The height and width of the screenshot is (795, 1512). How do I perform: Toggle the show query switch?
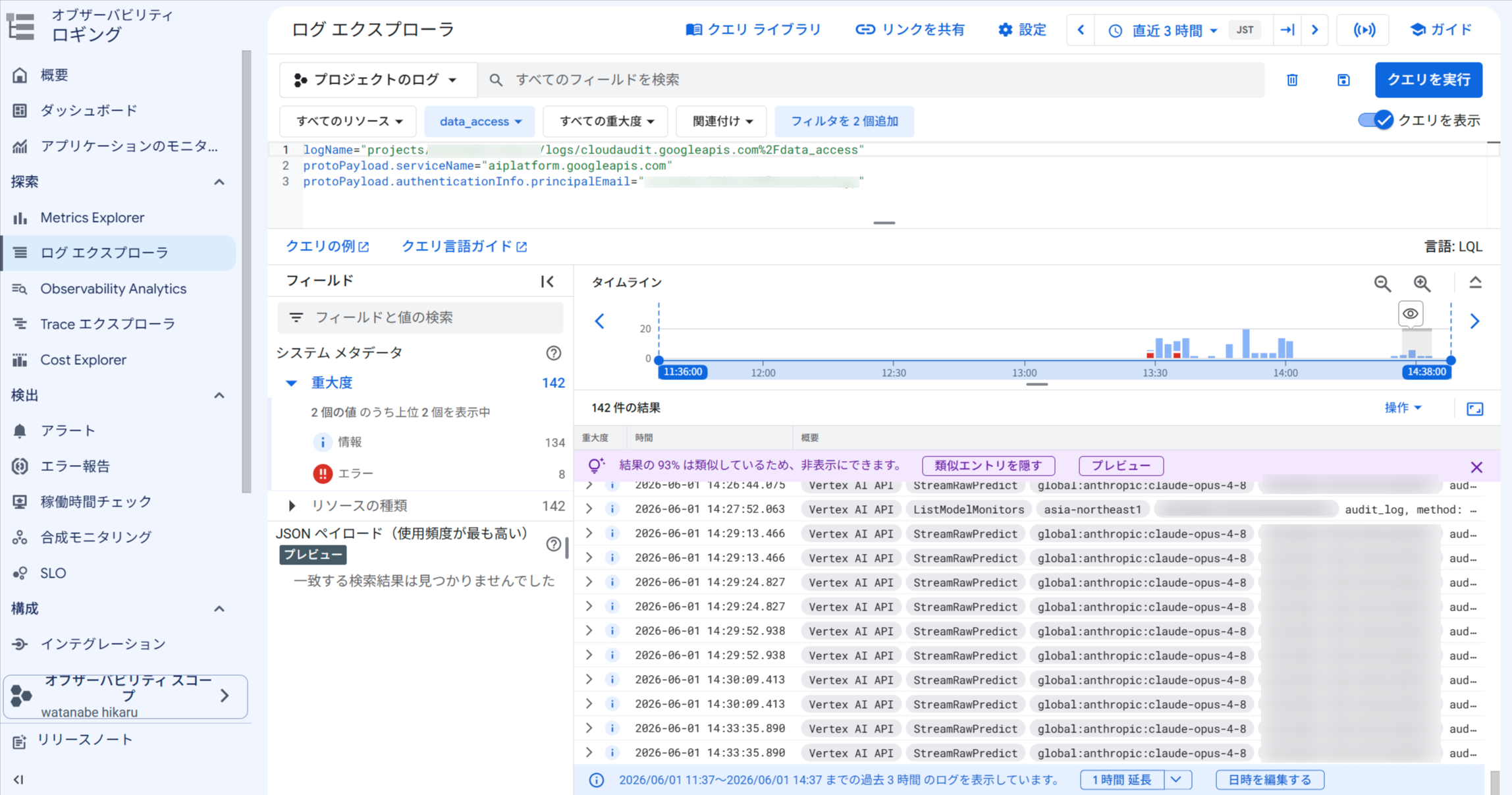coord(1375,121)
